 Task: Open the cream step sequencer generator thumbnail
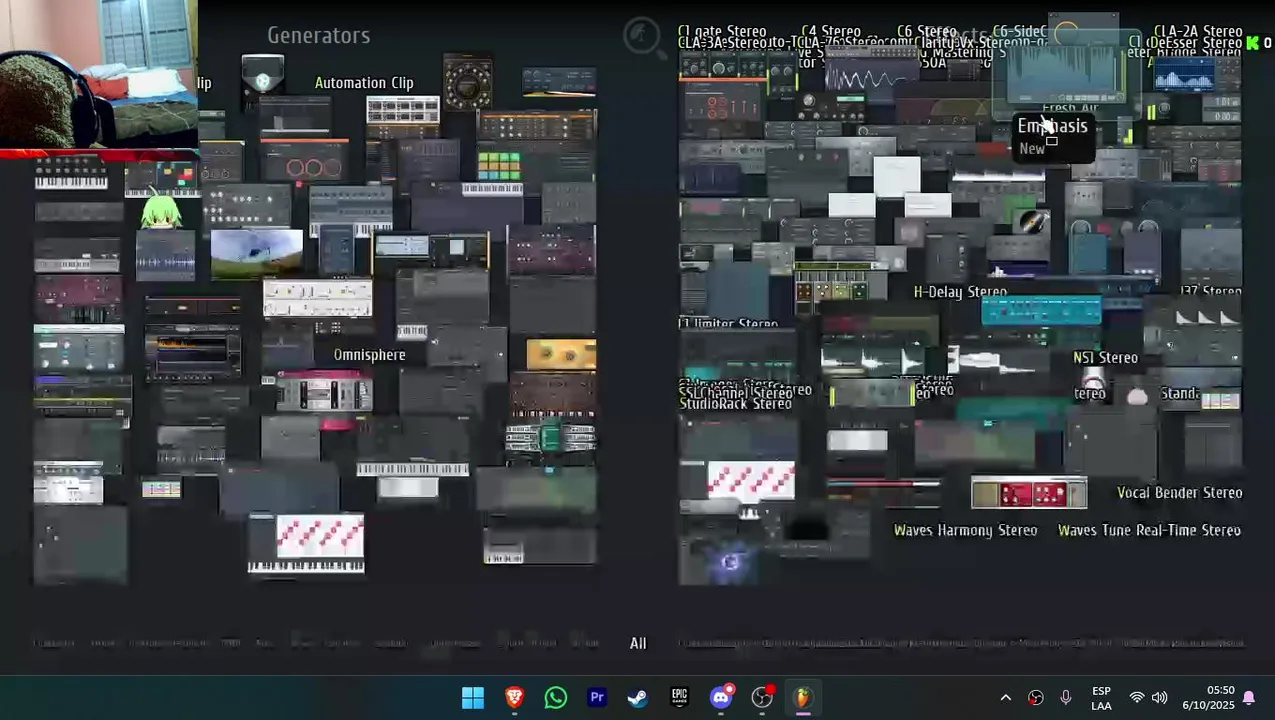pos(318,297)
